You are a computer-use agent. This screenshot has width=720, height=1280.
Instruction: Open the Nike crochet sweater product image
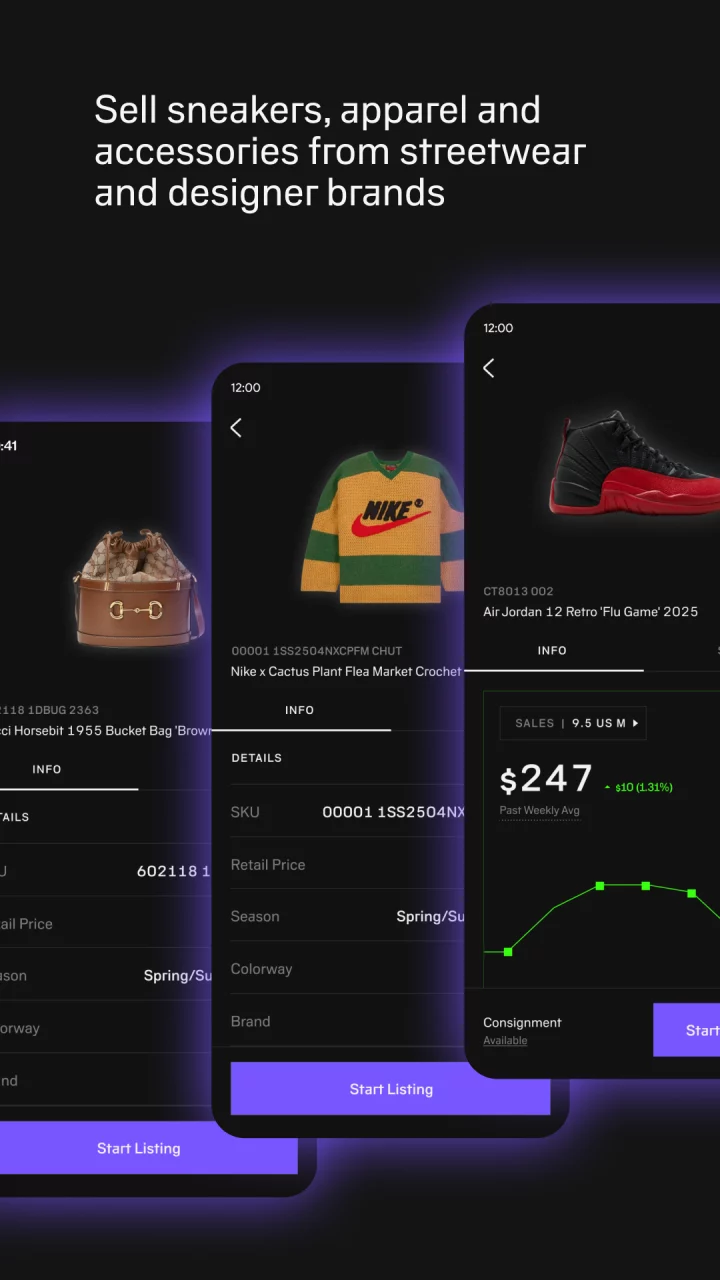pos(381,525)
